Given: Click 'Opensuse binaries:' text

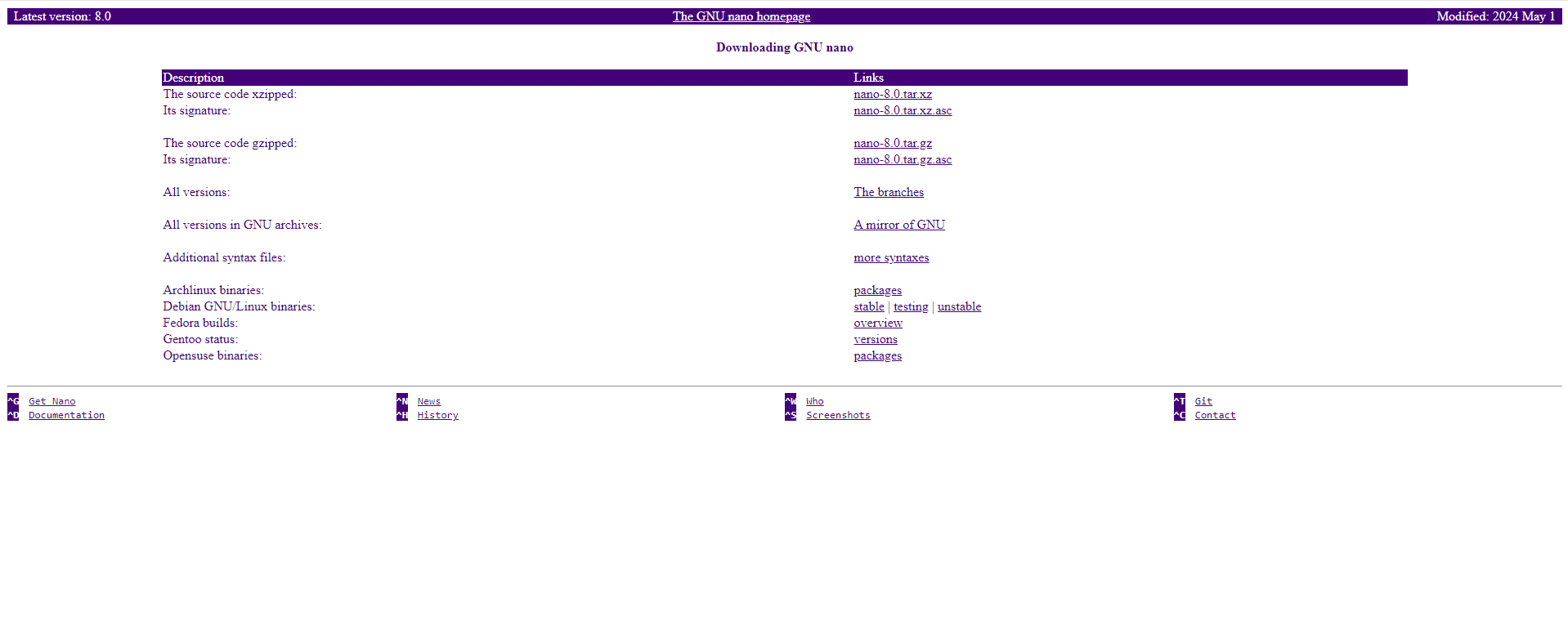Looking at the screenshot, I should (213, 355).
